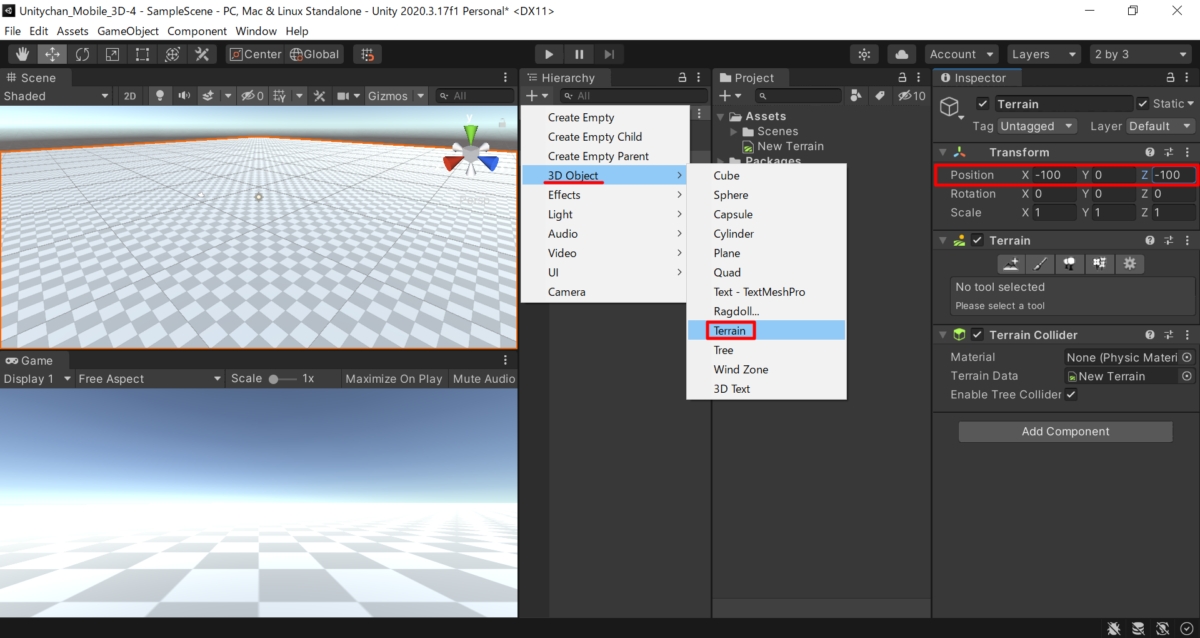Toggle 2D mode in Scene view

tap(130, 96)
